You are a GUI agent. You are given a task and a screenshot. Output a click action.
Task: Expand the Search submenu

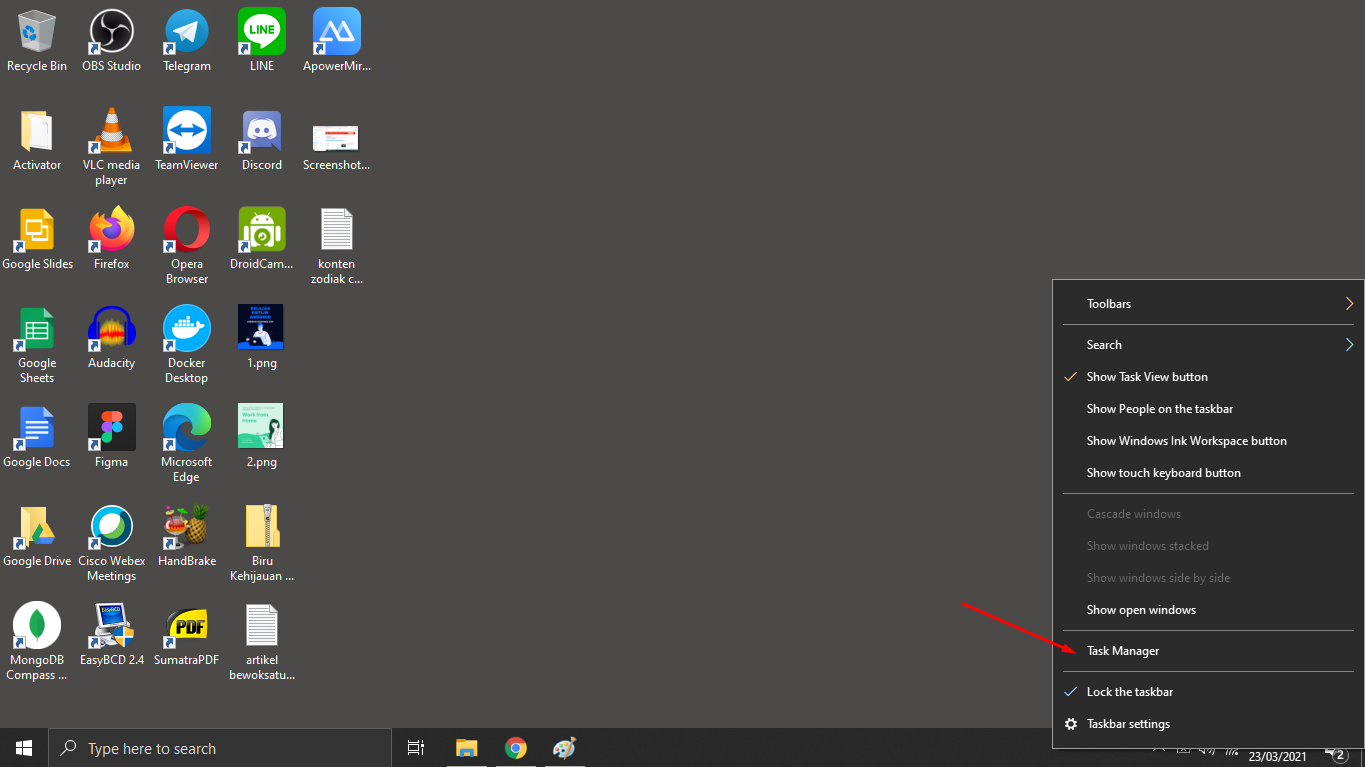[1208, 344]
